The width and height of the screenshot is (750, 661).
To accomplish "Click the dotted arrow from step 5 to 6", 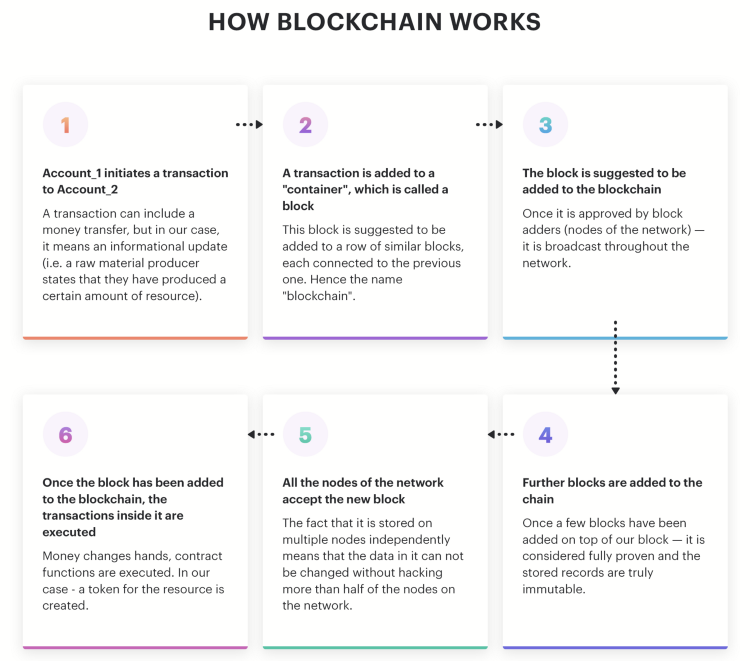I will [261, 434].
